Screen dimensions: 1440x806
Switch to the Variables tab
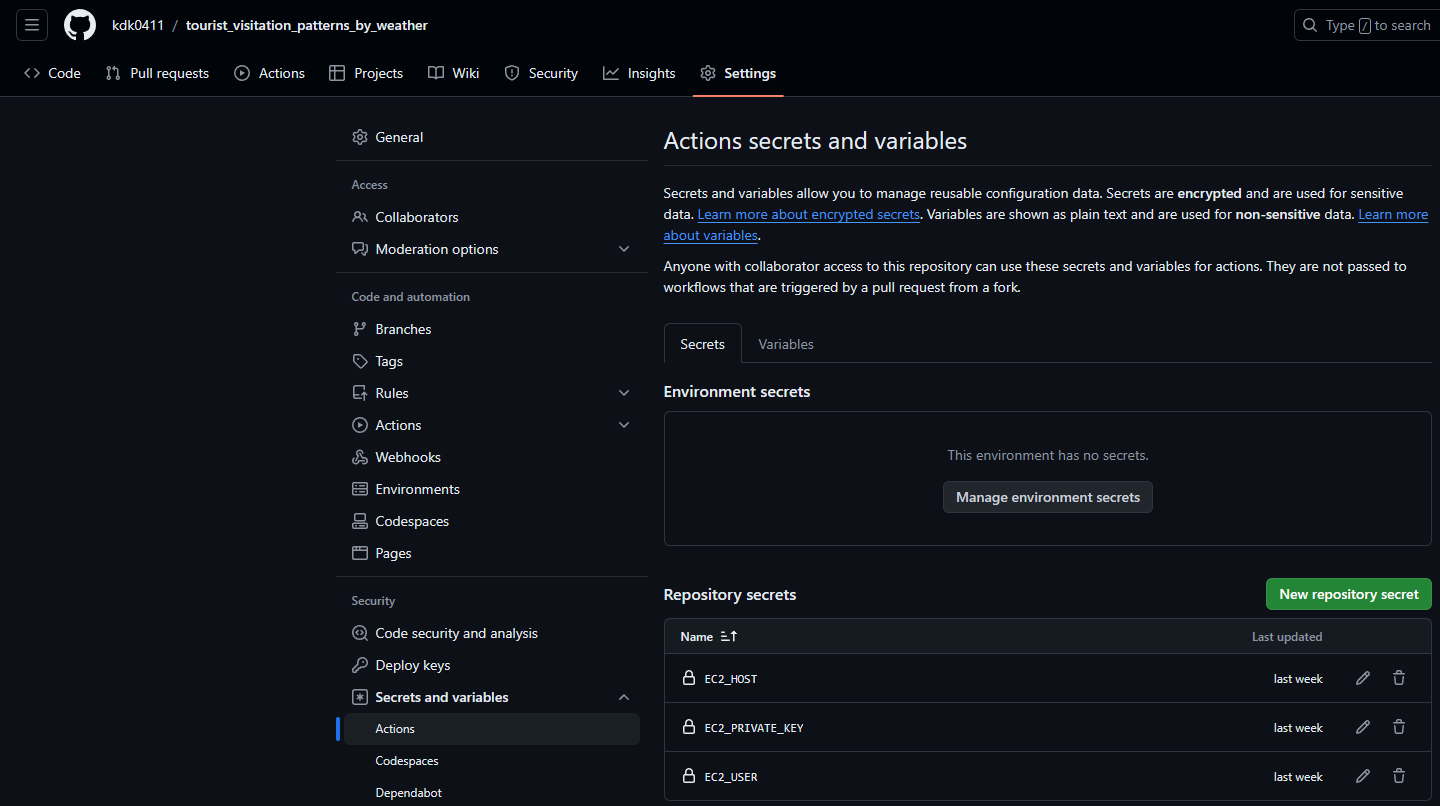(786, 344)
